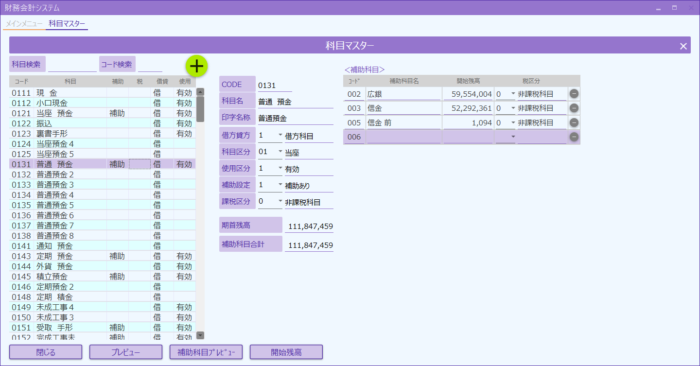The image size is (700, 366).
Task: Select account row 0135 普通預金5
Action: pos(102,205)
